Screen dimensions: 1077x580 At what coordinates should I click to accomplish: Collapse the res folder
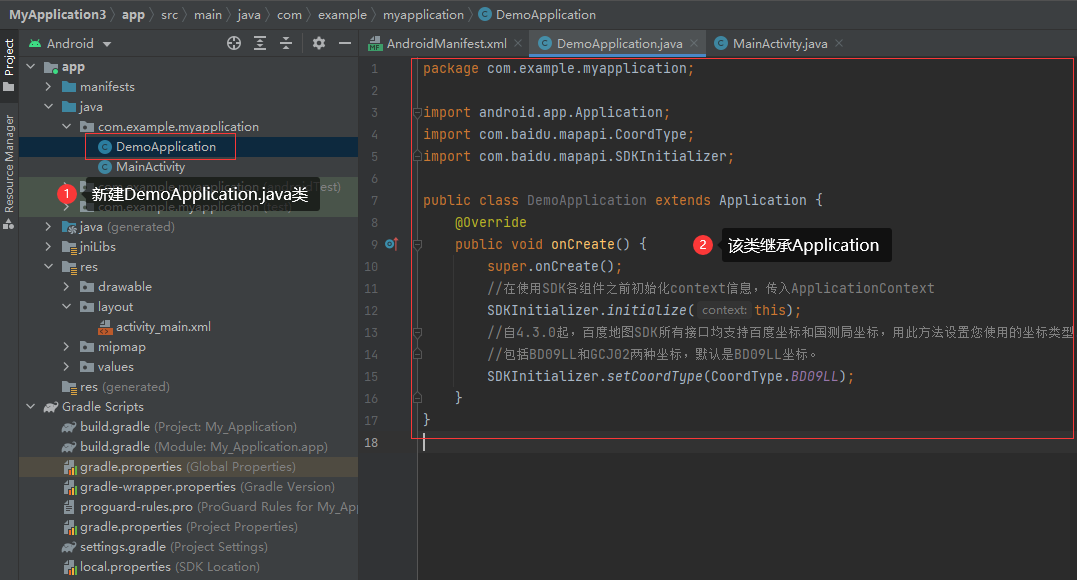[48, 266]
